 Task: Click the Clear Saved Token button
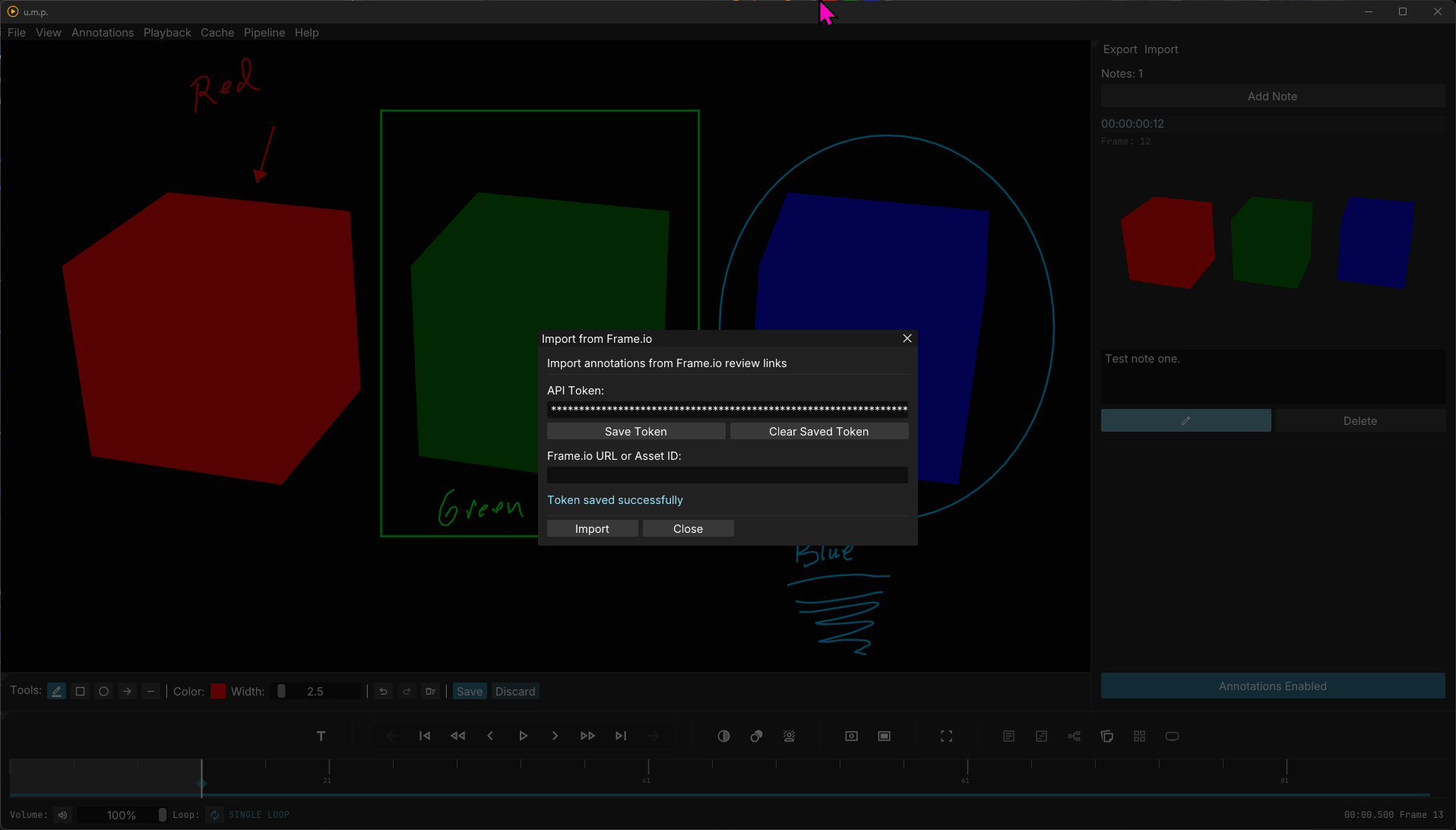tap(818, 432)
